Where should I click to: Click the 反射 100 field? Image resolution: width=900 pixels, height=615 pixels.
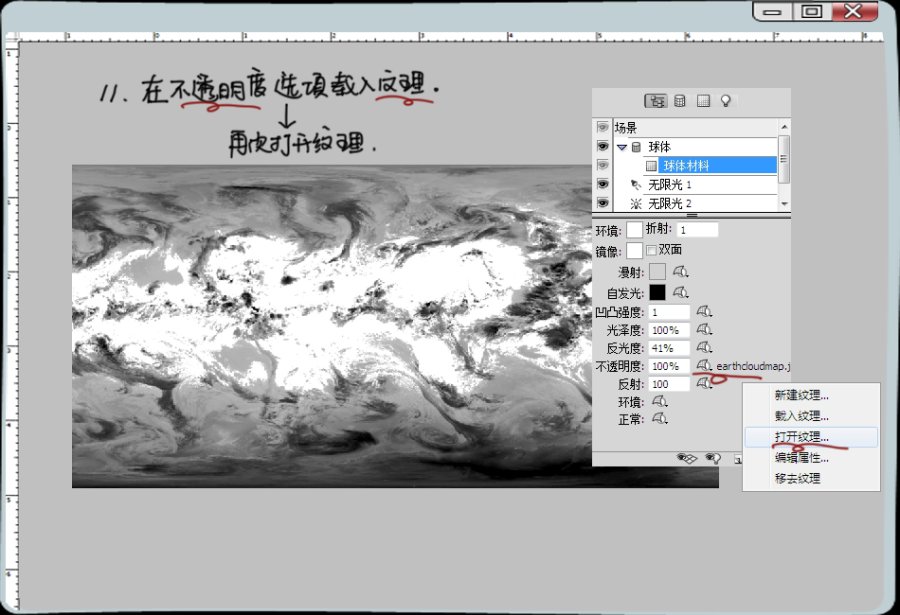[x=669, y=384]
